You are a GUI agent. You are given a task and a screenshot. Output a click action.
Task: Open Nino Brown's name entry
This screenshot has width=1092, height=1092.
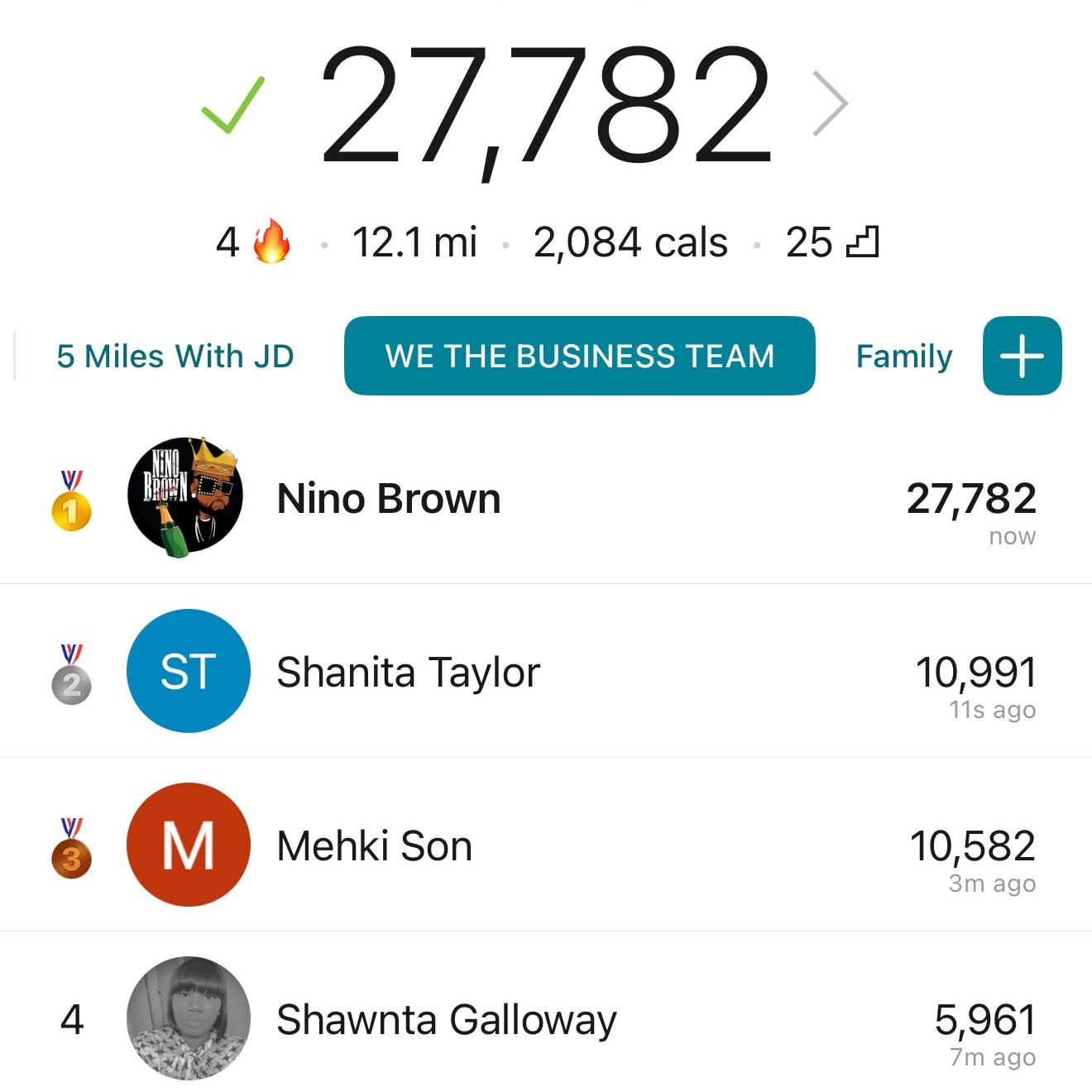389,499
